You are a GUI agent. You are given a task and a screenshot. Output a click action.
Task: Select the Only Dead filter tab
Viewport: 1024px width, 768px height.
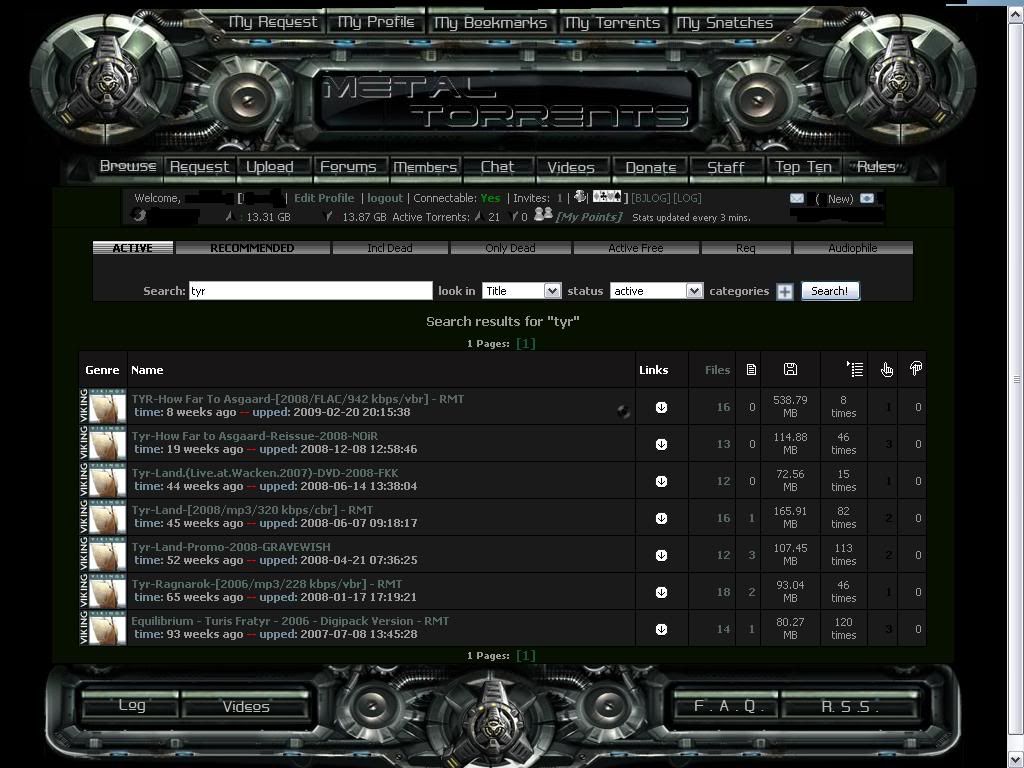pyautogui.click(x=510, y=248)
